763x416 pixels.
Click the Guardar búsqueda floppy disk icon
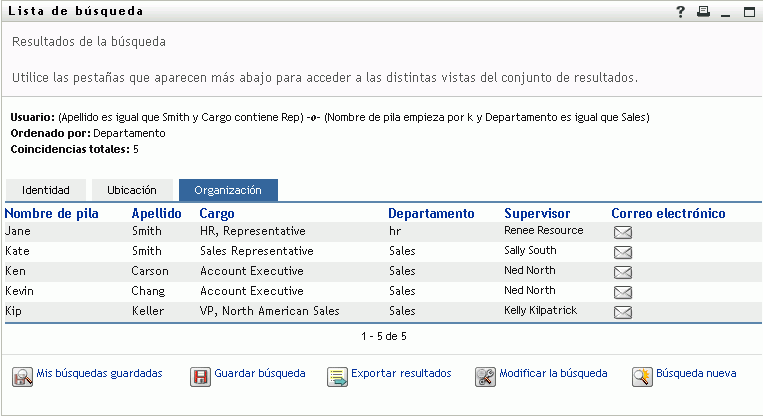tap(201, 376)
